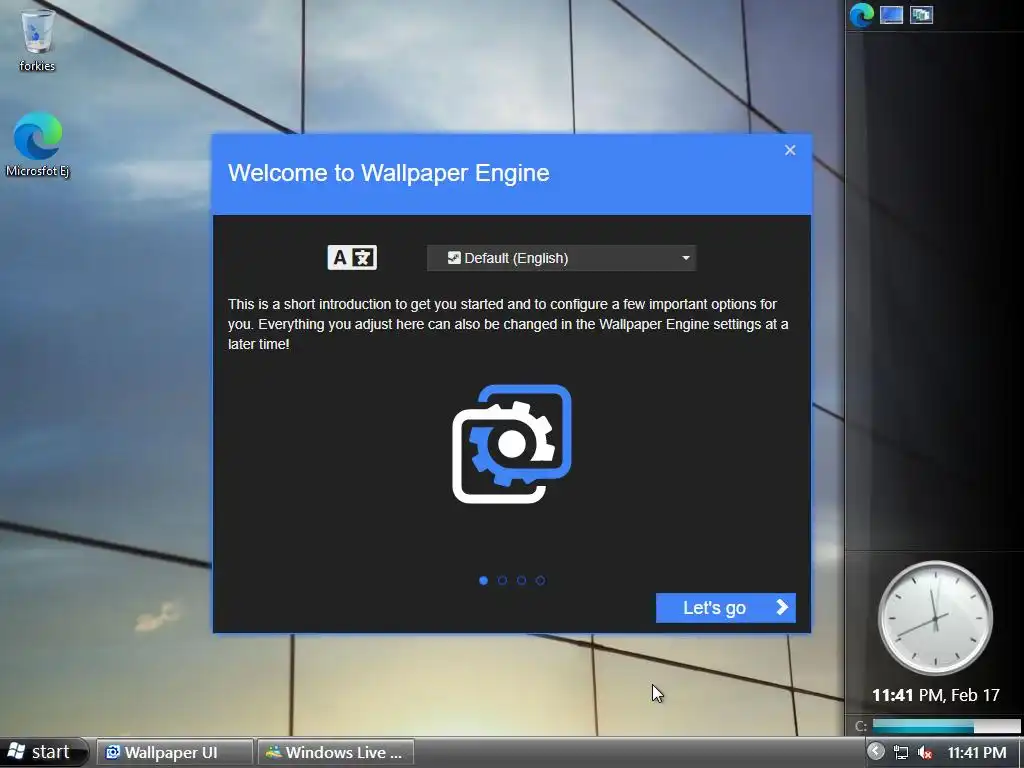Expand hidden system tray icons arrow

click(876, 752)
